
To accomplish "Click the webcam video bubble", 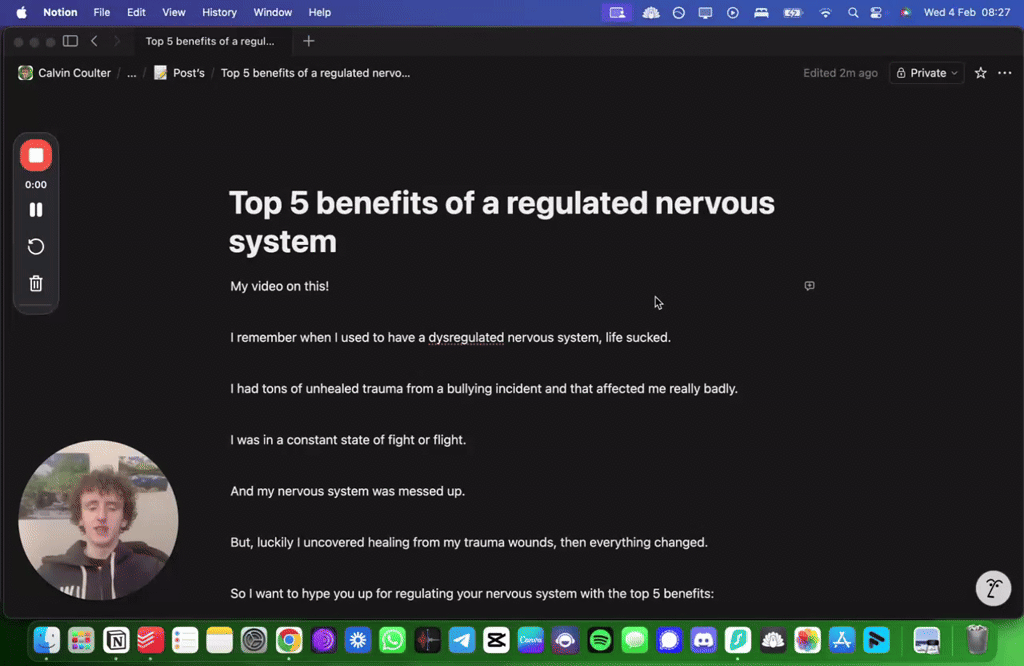I will 98,520.
